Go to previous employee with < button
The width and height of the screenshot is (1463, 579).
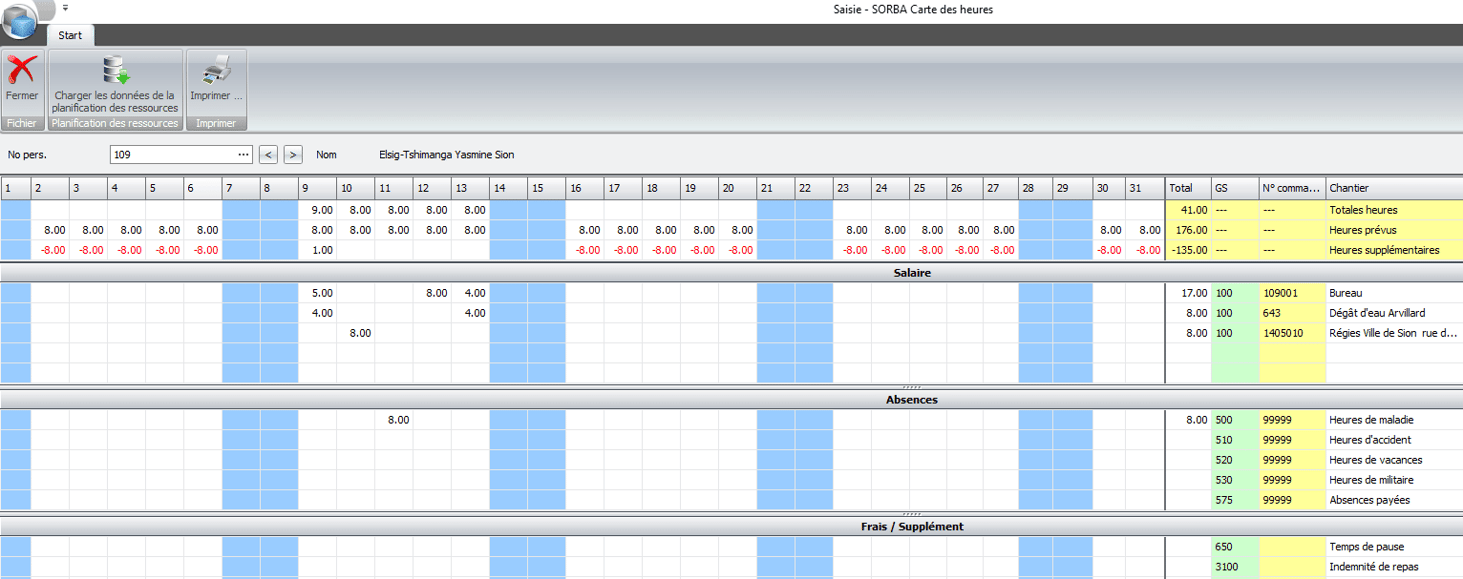coord(268,155)
